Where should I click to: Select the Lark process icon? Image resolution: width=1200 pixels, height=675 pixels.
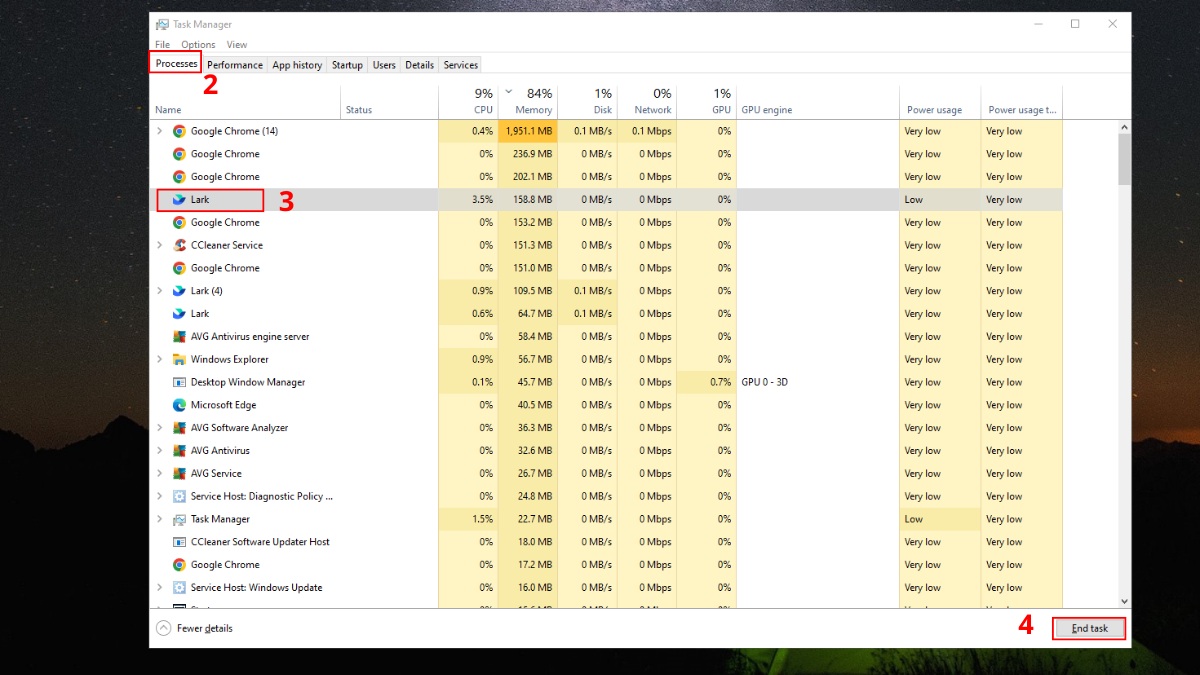click(180, 199)
